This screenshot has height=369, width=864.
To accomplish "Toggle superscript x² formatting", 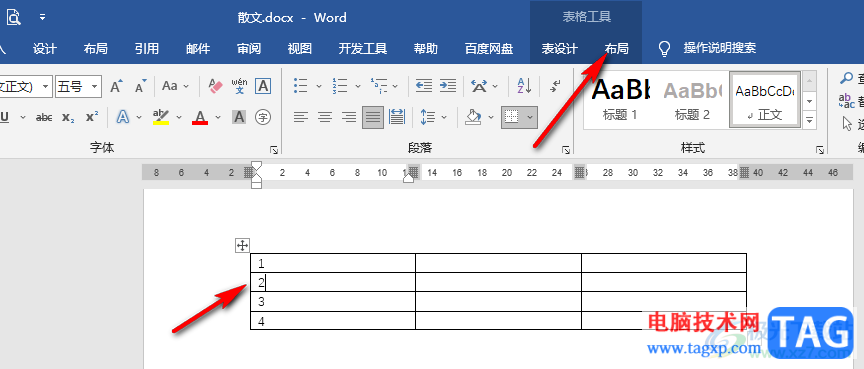I will (x=92, y=117).
